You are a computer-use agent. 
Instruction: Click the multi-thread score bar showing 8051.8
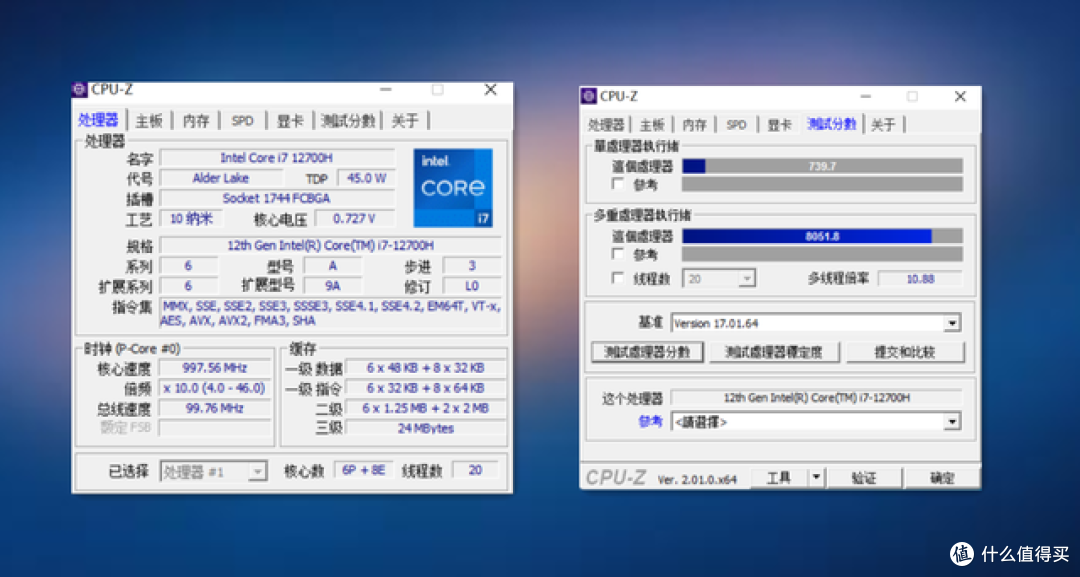point(822,236)
